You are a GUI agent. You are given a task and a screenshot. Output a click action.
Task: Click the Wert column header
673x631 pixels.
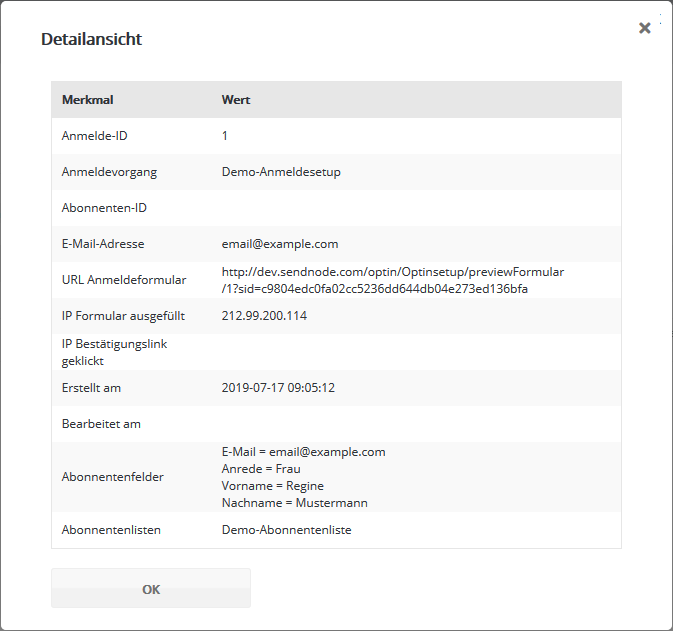tap(236, 100)
